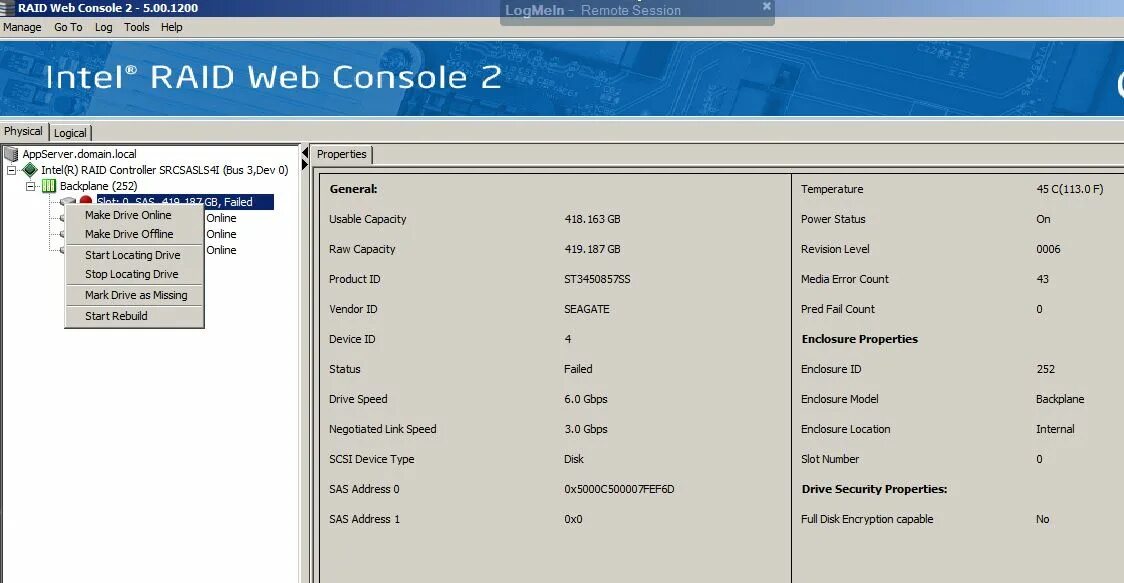Open the Log menu
This screenshot has width=1124, height=583.
[x=103, y=27]
